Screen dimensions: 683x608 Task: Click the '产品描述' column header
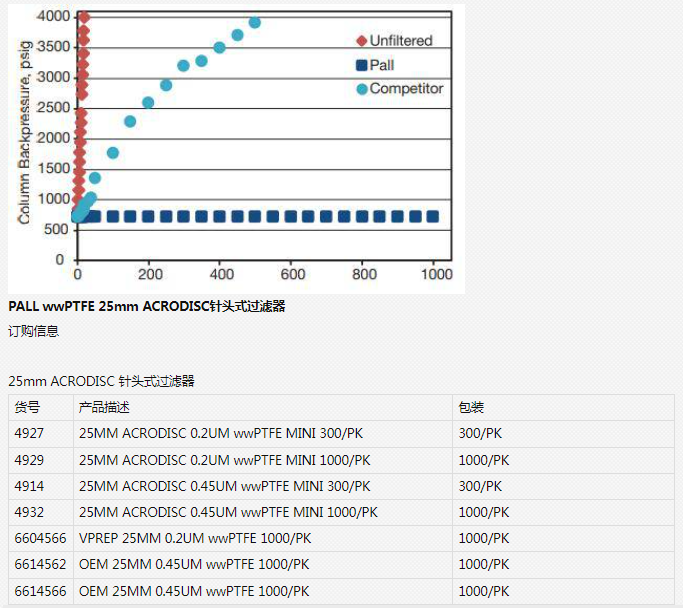104,407
